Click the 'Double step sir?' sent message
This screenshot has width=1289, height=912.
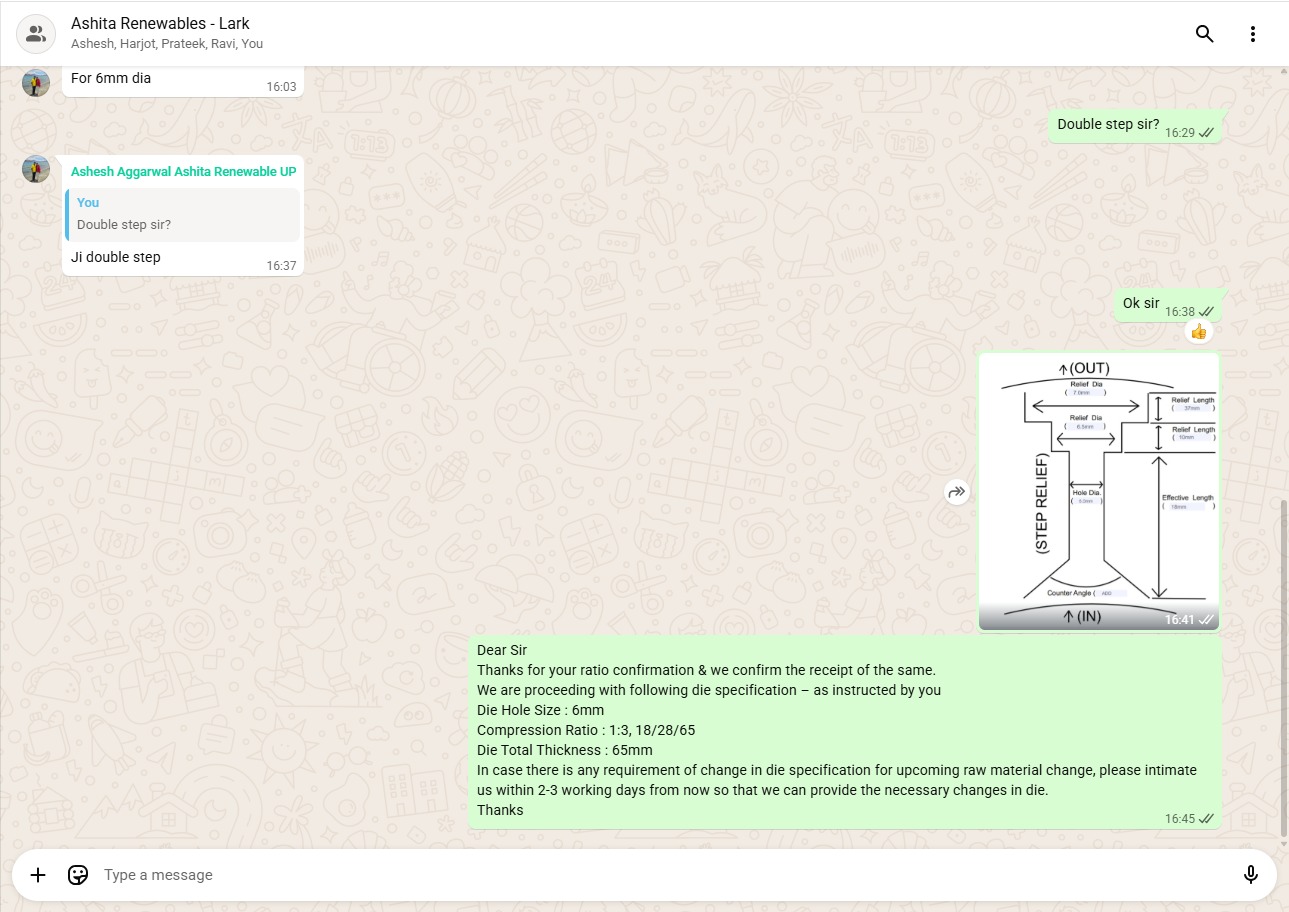[x=1108, y=125]
